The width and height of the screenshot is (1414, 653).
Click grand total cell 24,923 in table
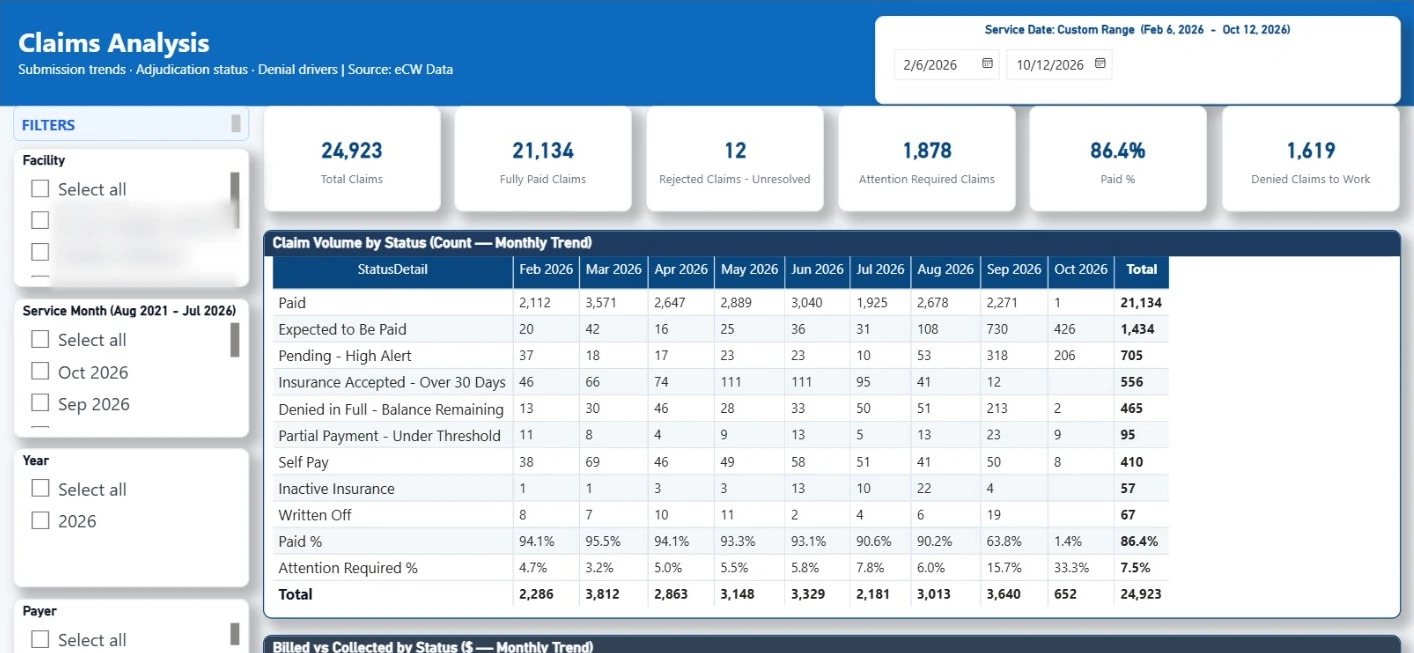[1142, 594]
